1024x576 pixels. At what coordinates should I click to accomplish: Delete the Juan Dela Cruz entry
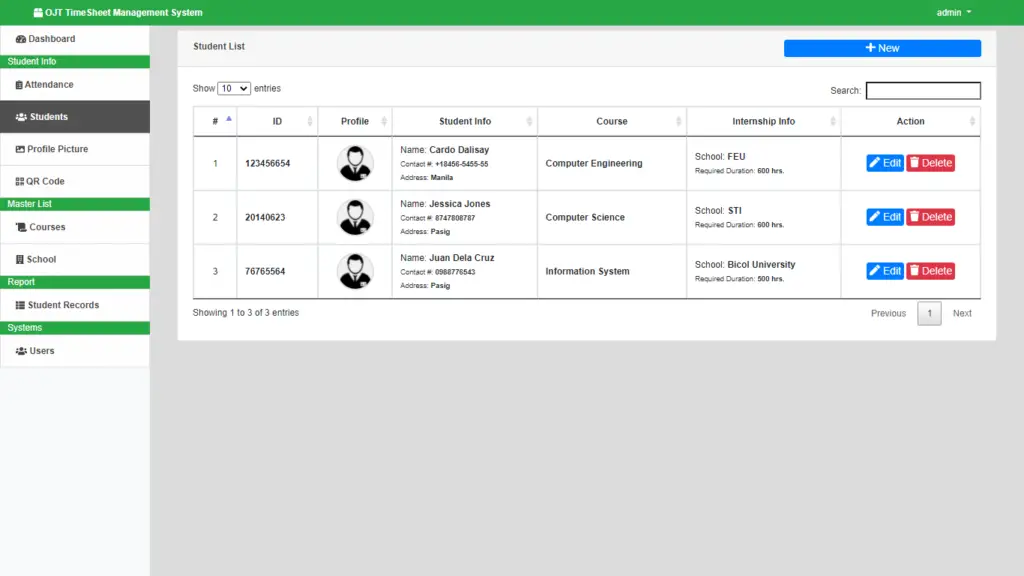930,270
